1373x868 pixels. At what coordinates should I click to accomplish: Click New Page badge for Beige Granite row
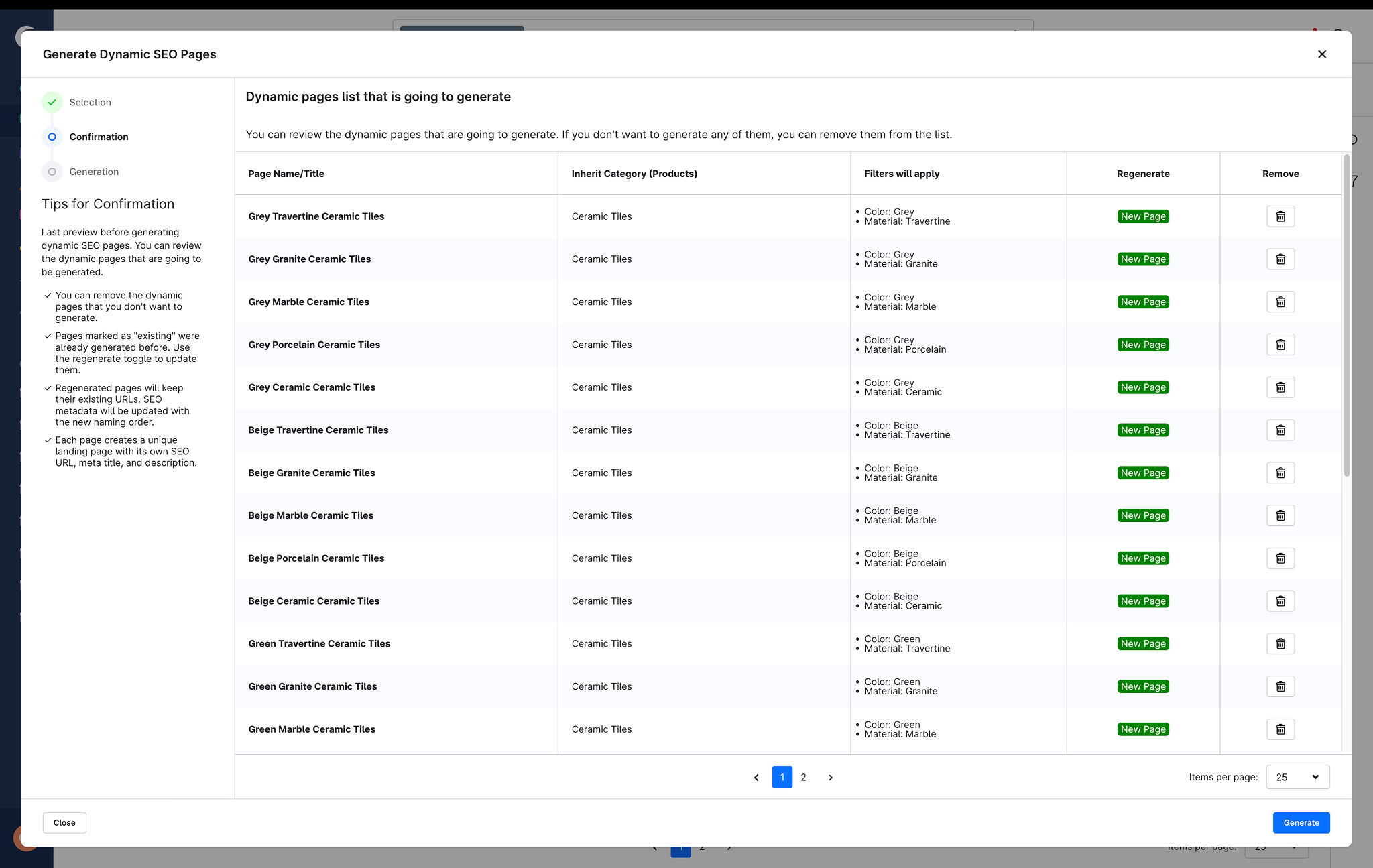[1143, 473]
